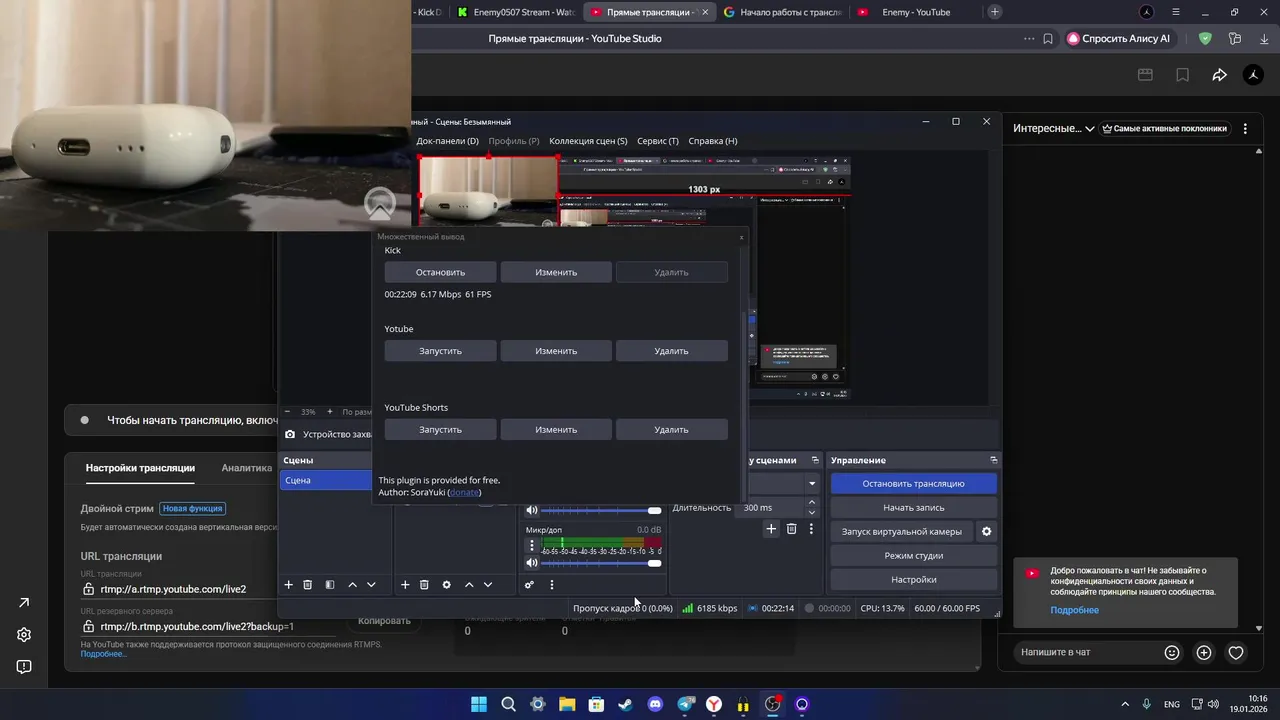Show backup server URL lock icon
Image resolution: width=1280 pixels, height=720 pixels.
pyautogui.click(x=89, y=626)
